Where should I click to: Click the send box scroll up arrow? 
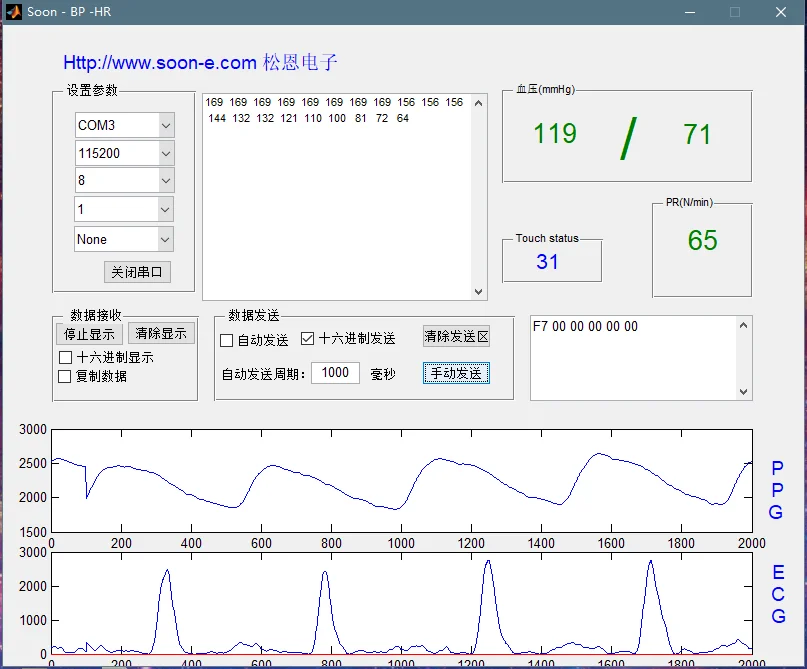tap(743, 325)
